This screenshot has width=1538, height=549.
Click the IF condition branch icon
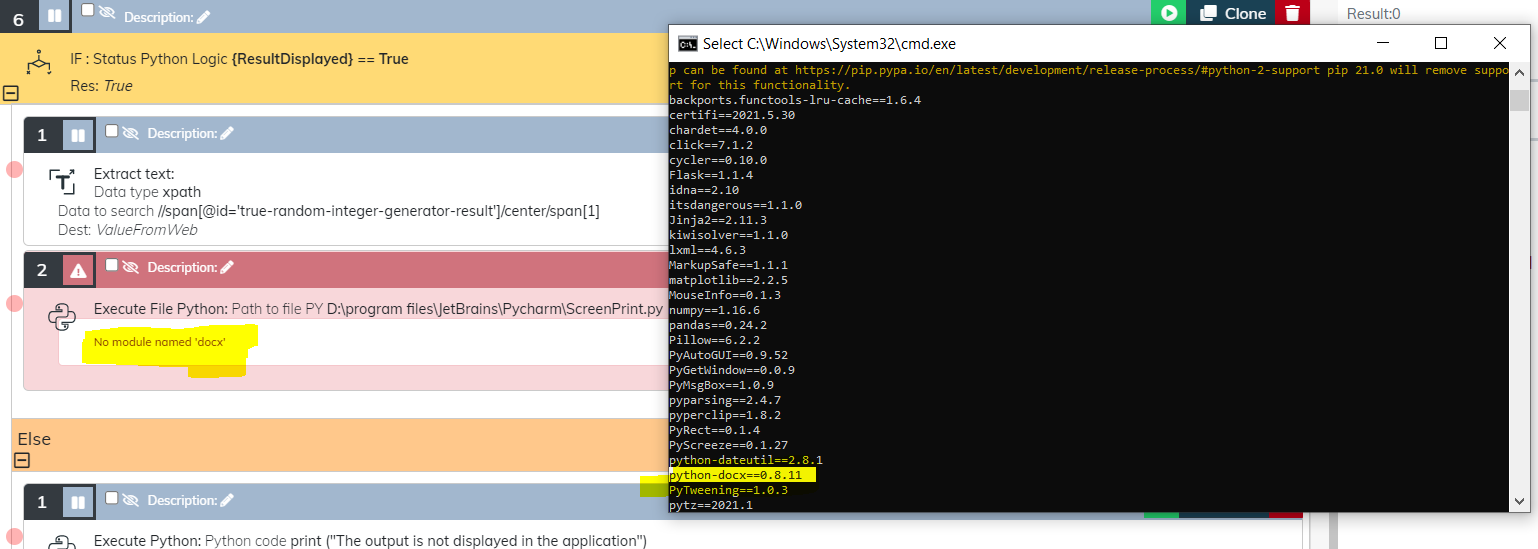click(39, 64)
